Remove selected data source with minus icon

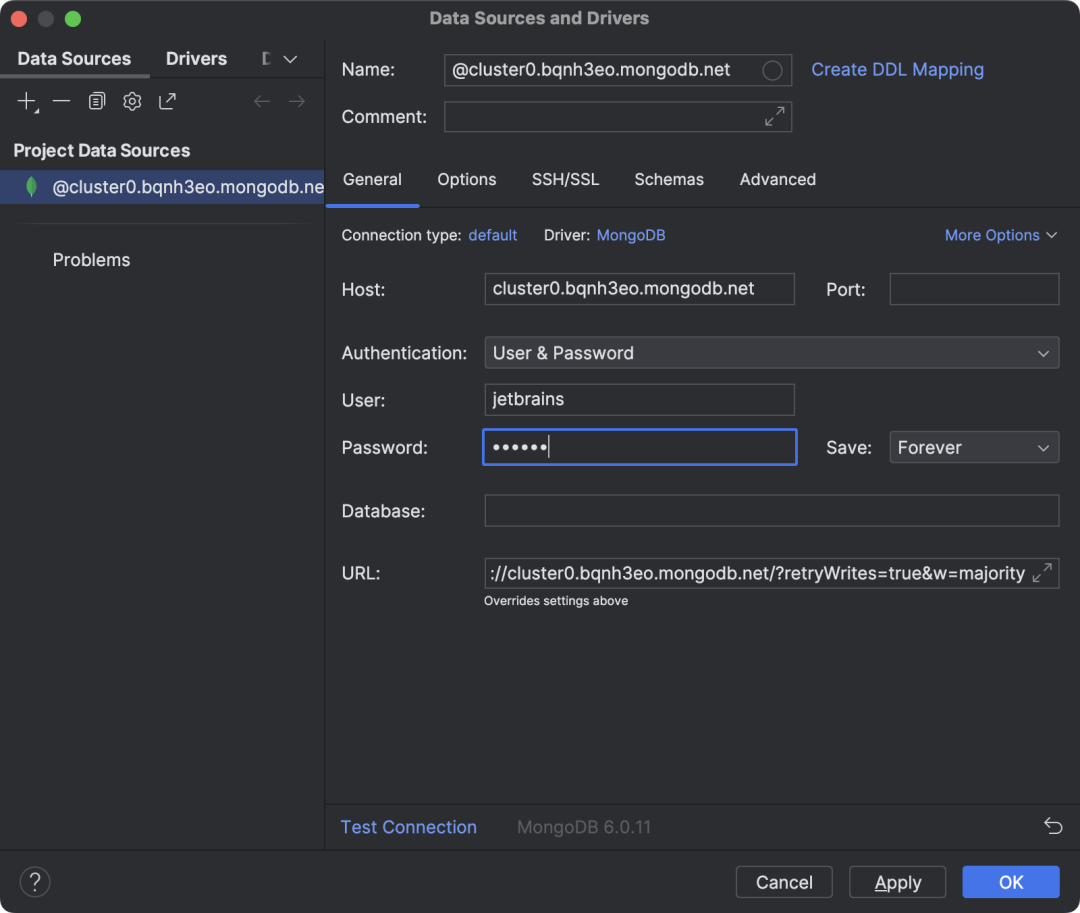(61, 102)
